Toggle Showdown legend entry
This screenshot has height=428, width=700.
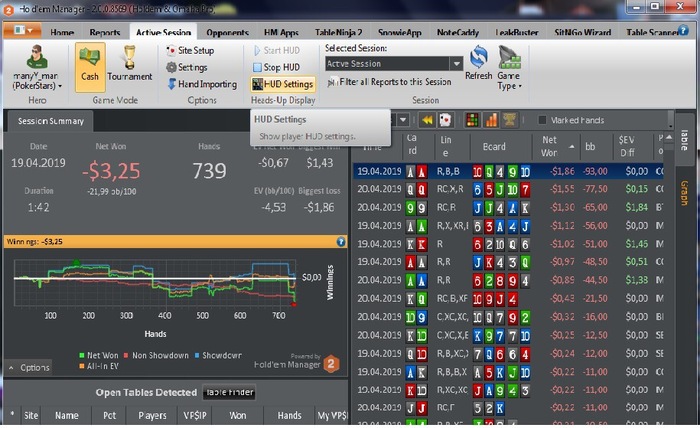pos(218,355)
